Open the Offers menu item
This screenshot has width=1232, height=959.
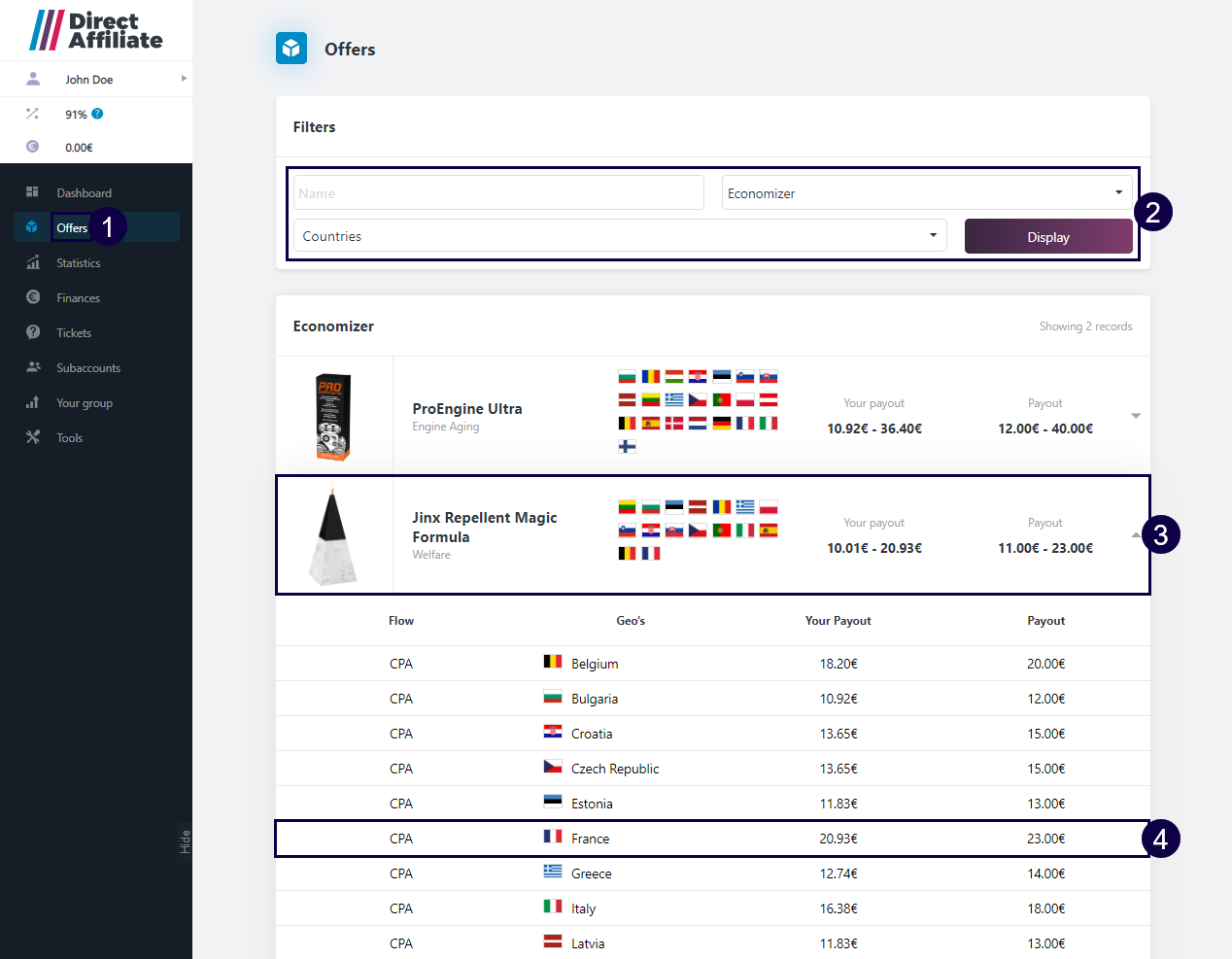pos(72,228)
